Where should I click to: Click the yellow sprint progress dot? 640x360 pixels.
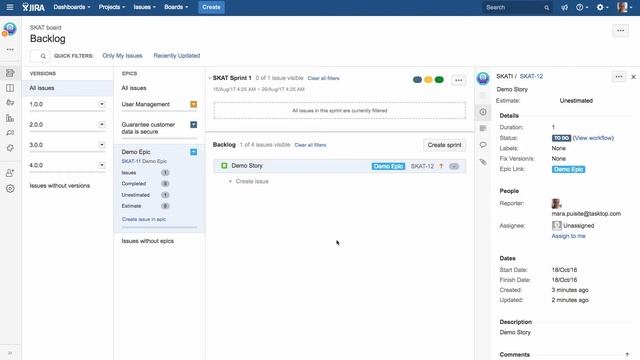(x=428, y=80)
